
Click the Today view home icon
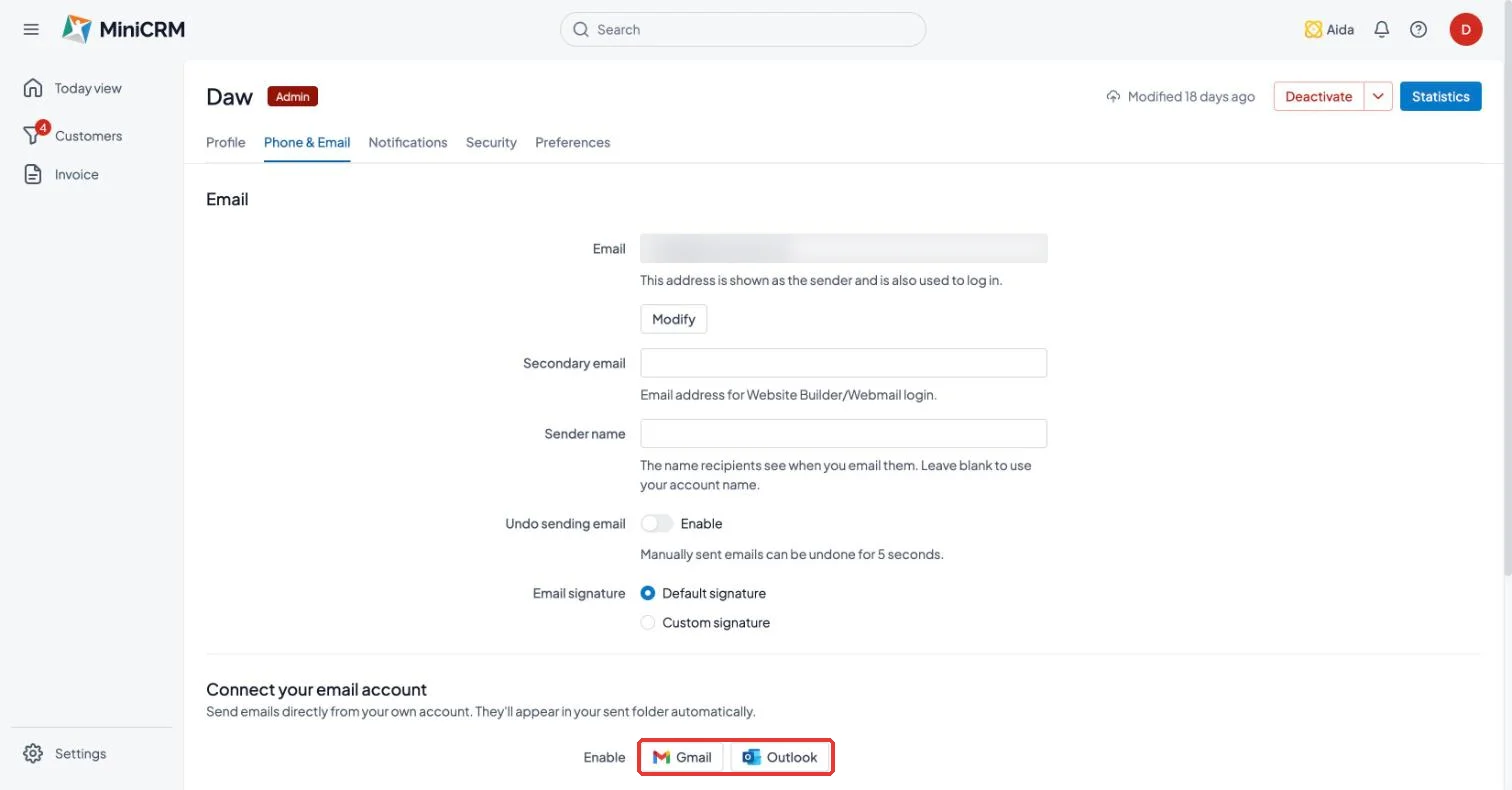point(33,87)
